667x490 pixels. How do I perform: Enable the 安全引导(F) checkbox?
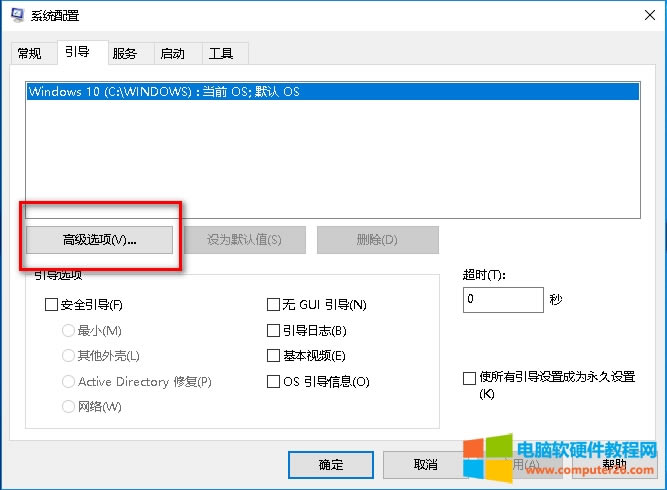[x=52, y=305]
